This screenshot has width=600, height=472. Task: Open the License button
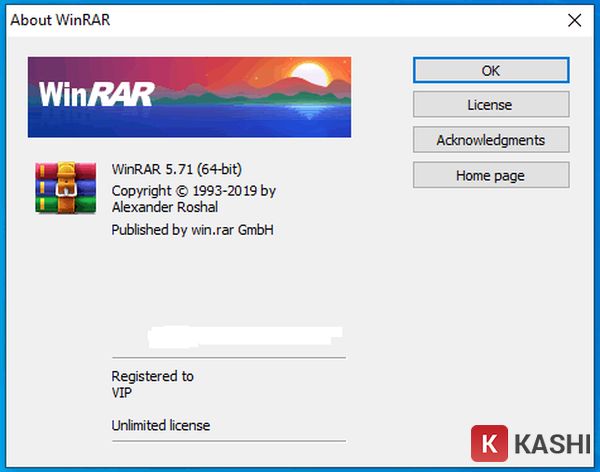[491, 105]
